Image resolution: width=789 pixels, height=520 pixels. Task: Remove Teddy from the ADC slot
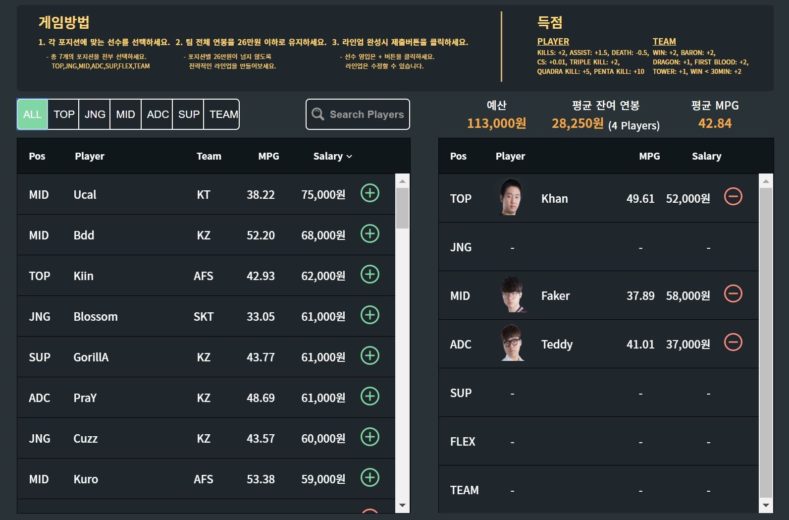point(733,343)
